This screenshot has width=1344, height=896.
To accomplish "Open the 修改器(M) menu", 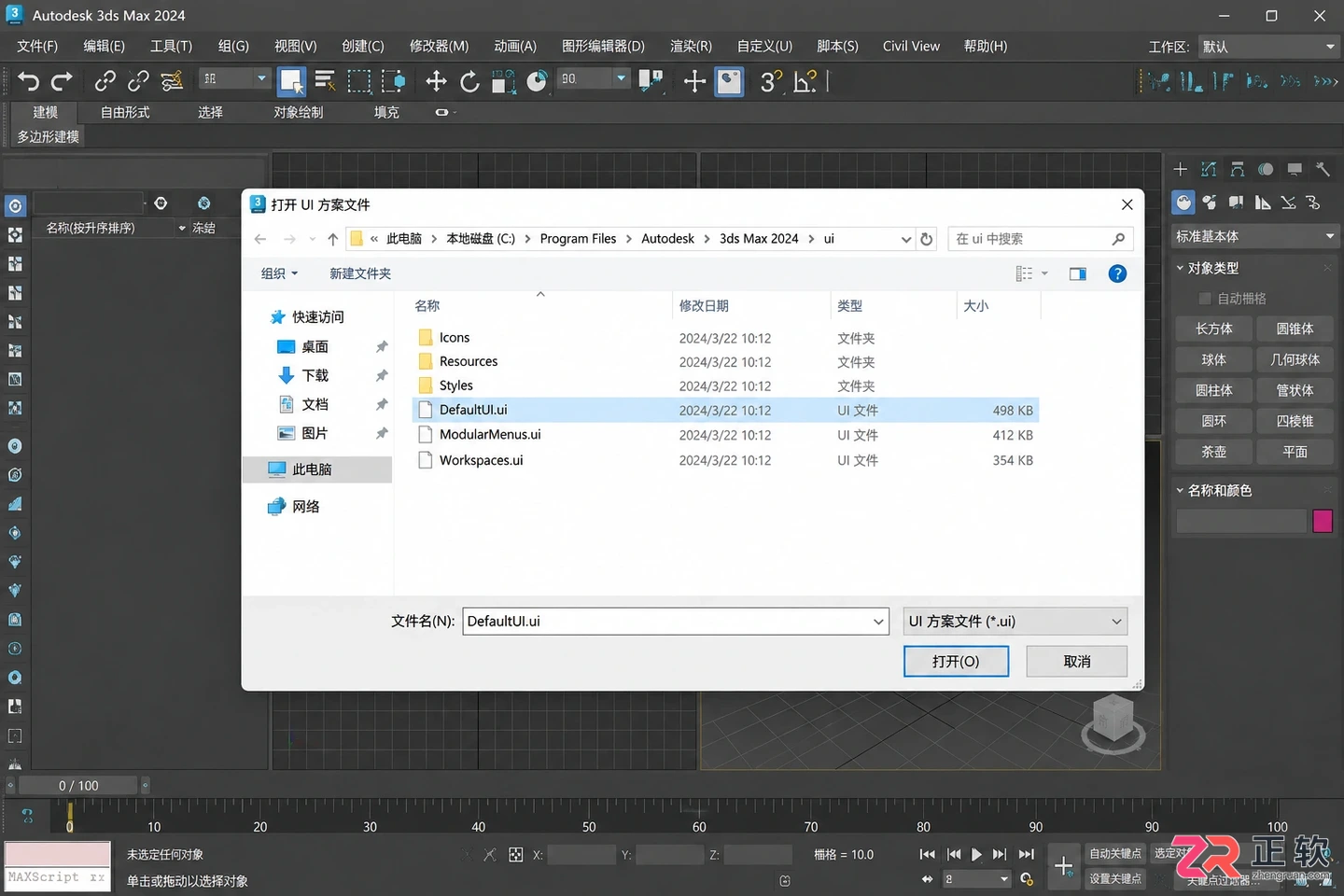I will 439,46.
